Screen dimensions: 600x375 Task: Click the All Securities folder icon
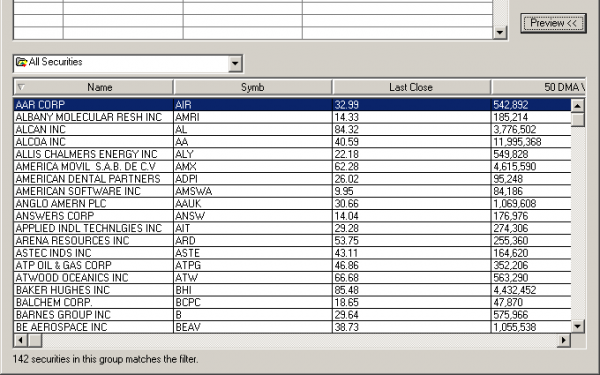point(21,62)
